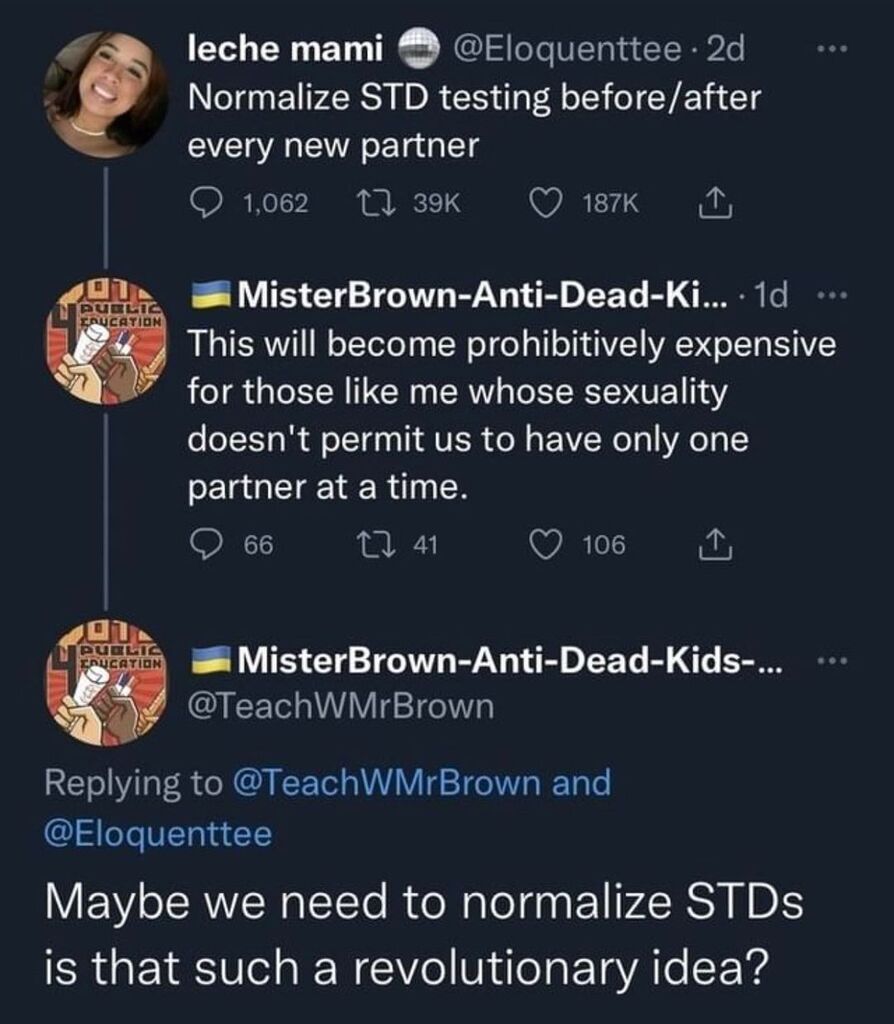Reply to leche mami's tweet
This screenshot has width=894, height=1024.
(206, 204)
